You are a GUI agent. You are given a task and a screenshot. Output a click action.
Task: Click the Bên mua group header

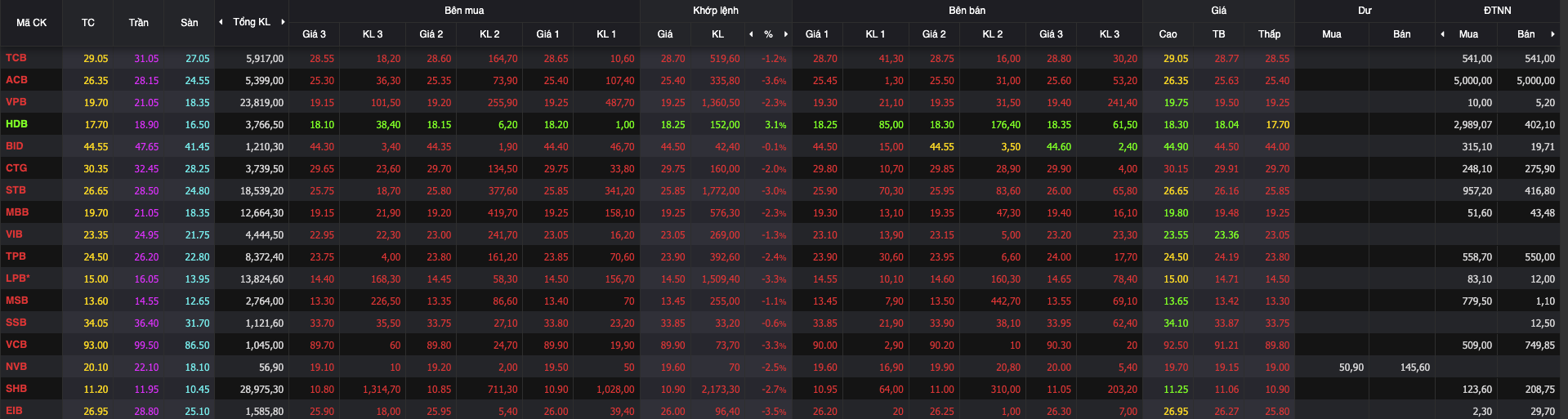(x=464, y=11)
